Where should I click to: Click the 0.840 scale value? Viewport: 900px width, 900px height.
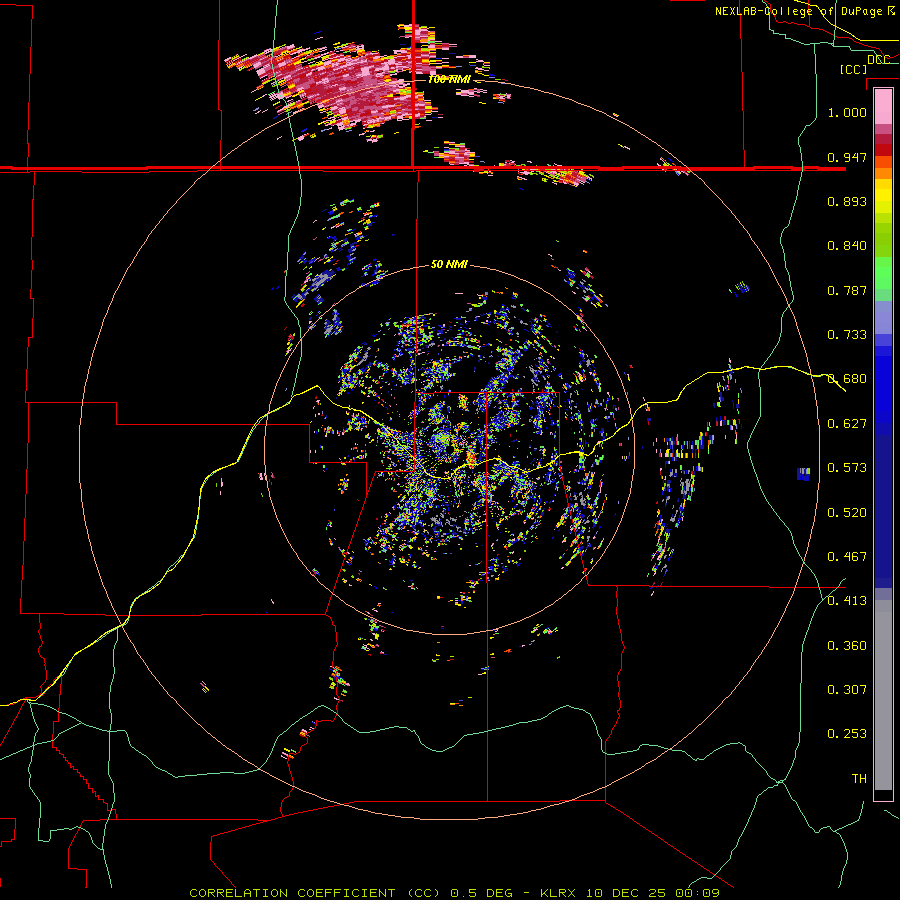tap(847, 246)
